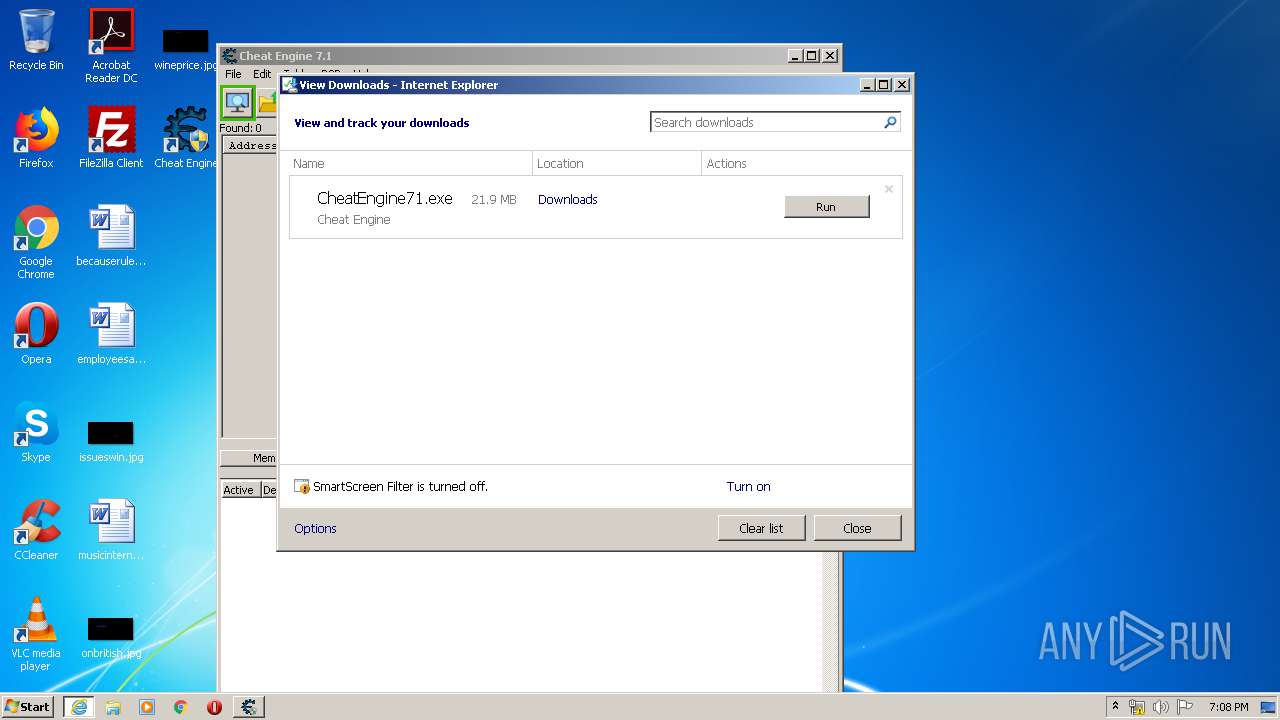The height and width of the screenshot is (720, 1280).
Task: Click the 7:08 PM system clock
Action: tap(1228, 707)
